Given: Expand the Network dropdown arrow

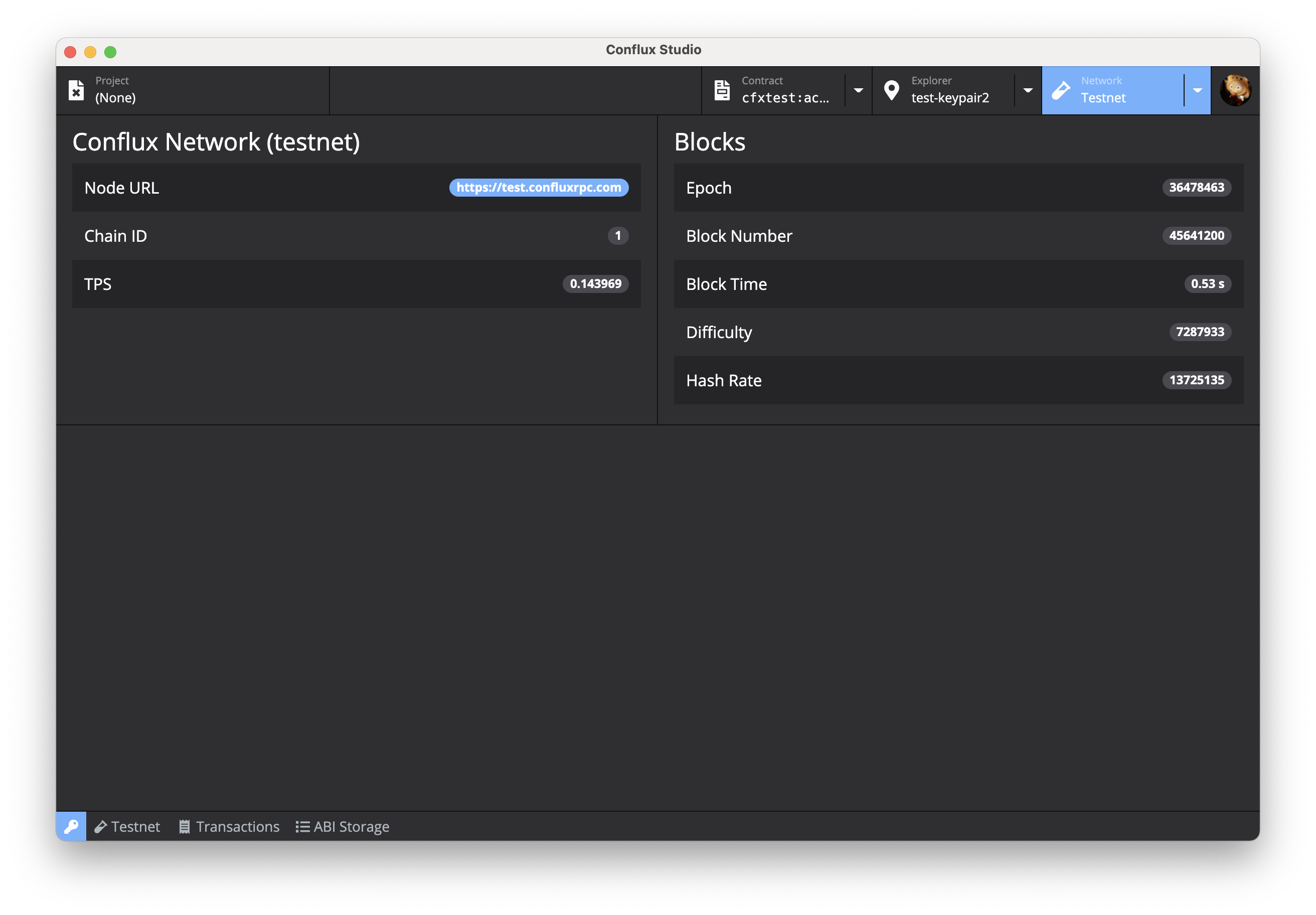Looking at the screenshot, I should (1197, 90).
